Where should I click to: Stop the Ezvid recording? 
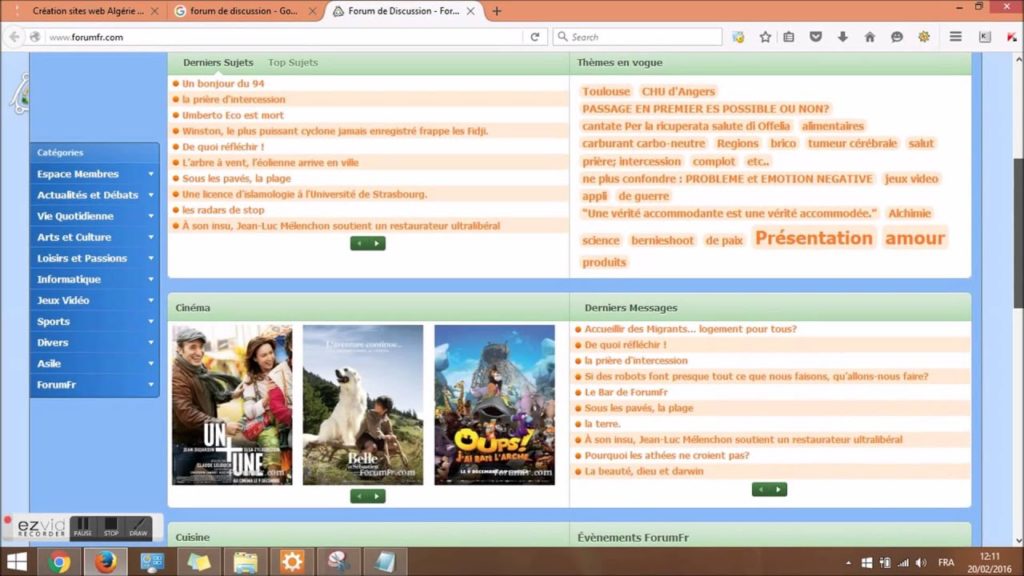click(x=111, y=527)
